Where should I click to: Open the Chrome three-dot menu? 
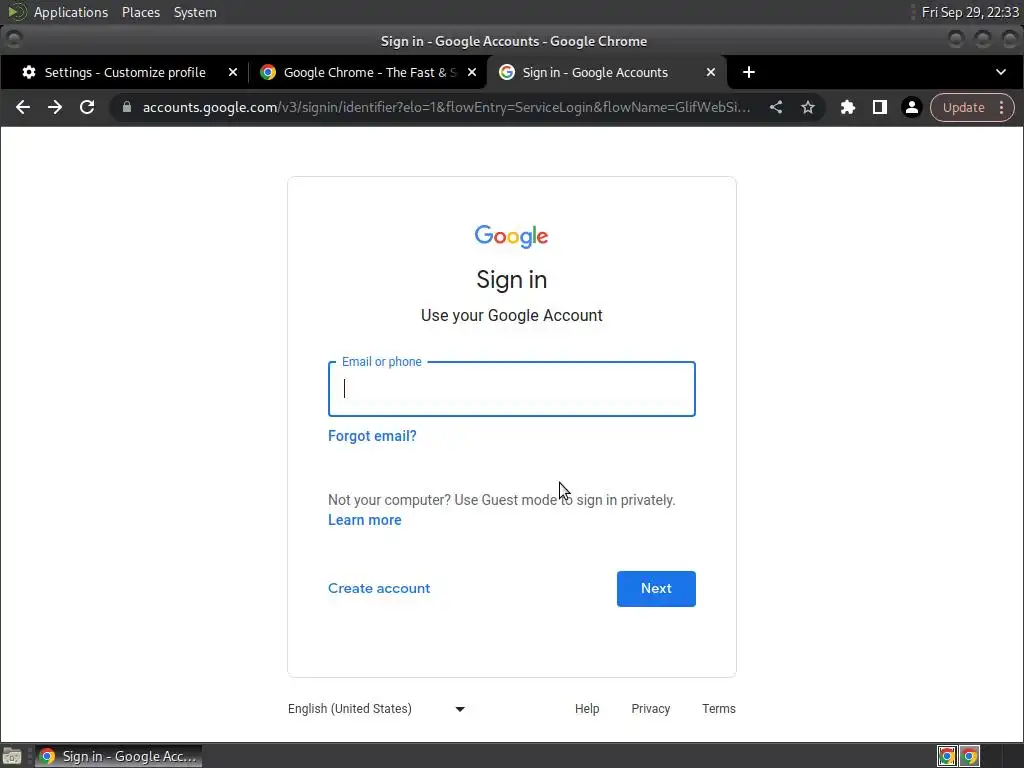[1002, 107]
